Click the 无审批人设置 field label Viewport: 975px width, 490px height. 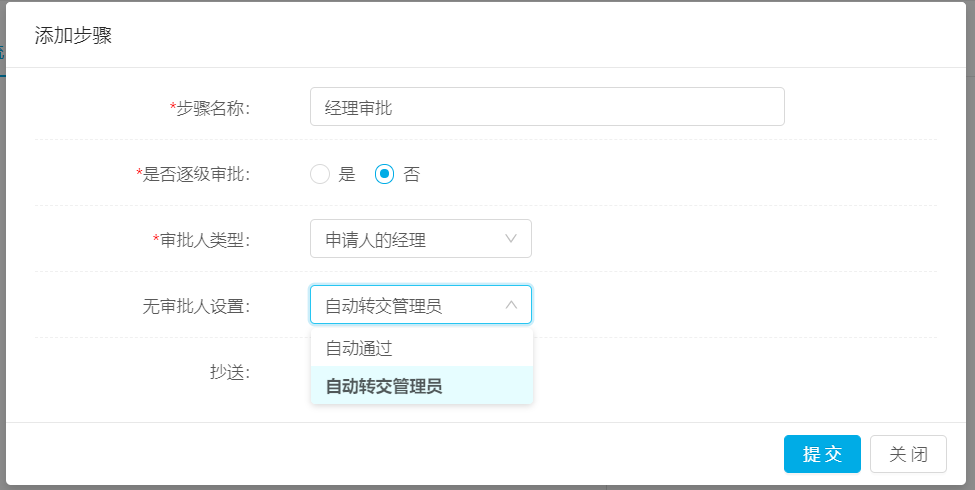pyautogui.click(x=196, y=306)
